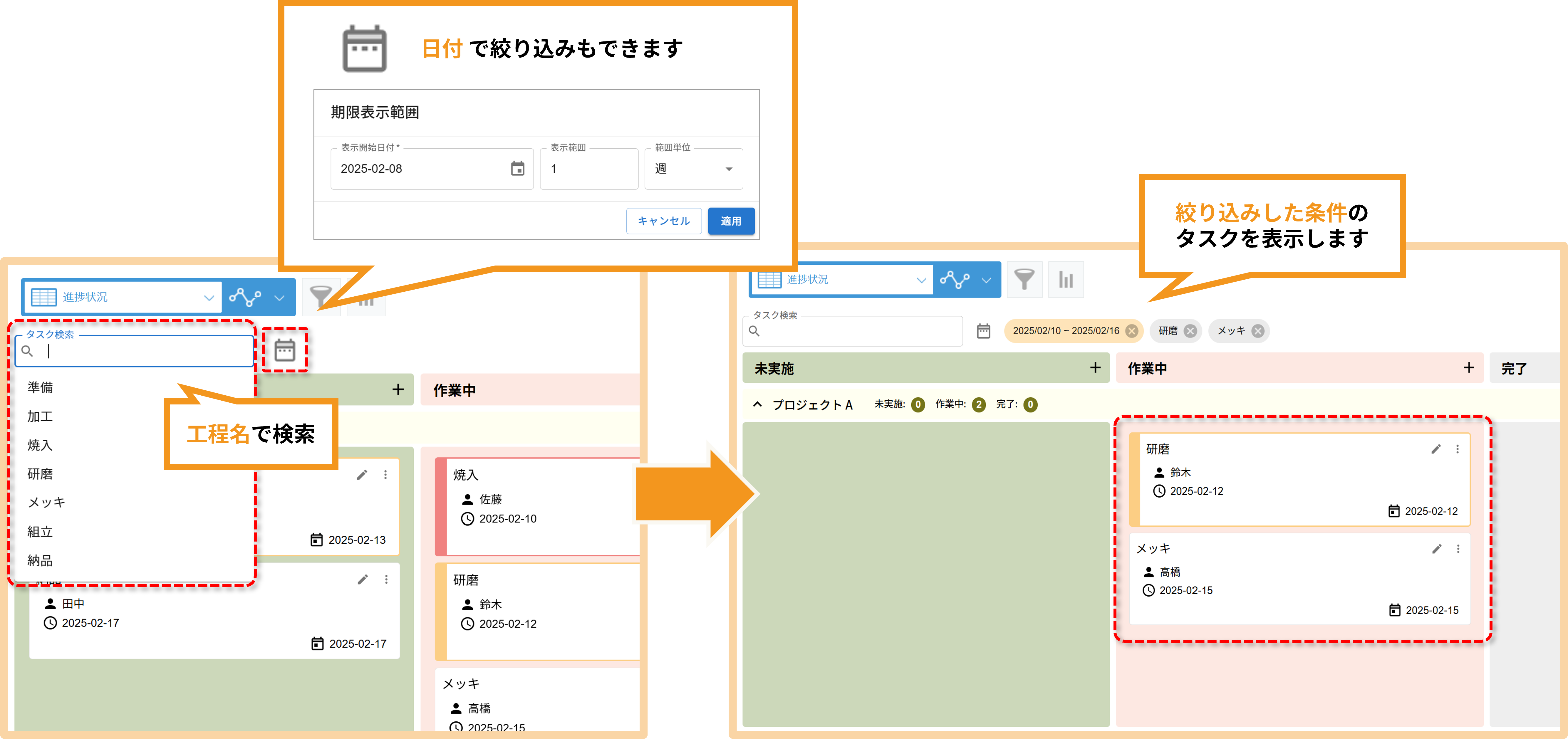
Task: Open the bar chart icon in right toolbar
Action: point(1066,279)
